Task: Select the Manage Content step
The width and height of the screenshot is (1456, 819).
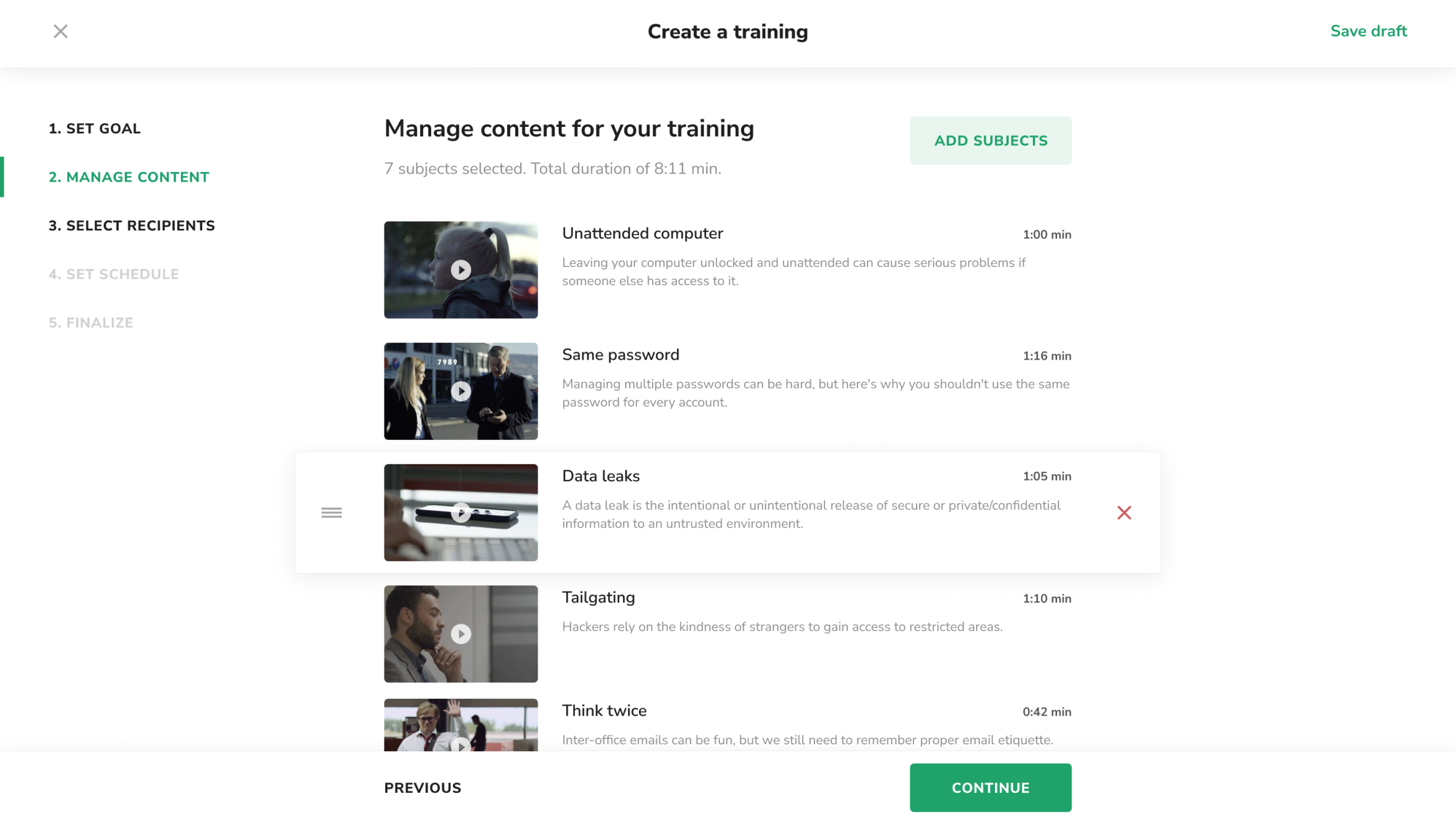Action: click(x=129, y=177)
